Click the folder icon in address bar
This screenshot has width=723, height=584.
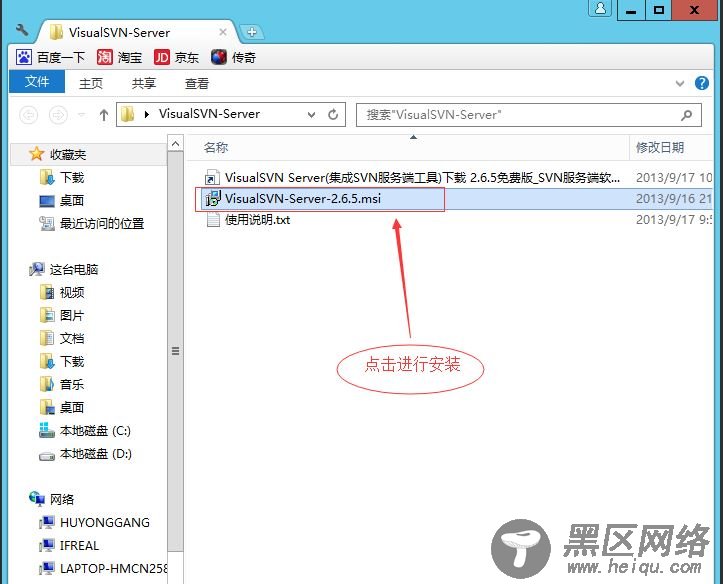pyautogui.click(x=127, y=114)
